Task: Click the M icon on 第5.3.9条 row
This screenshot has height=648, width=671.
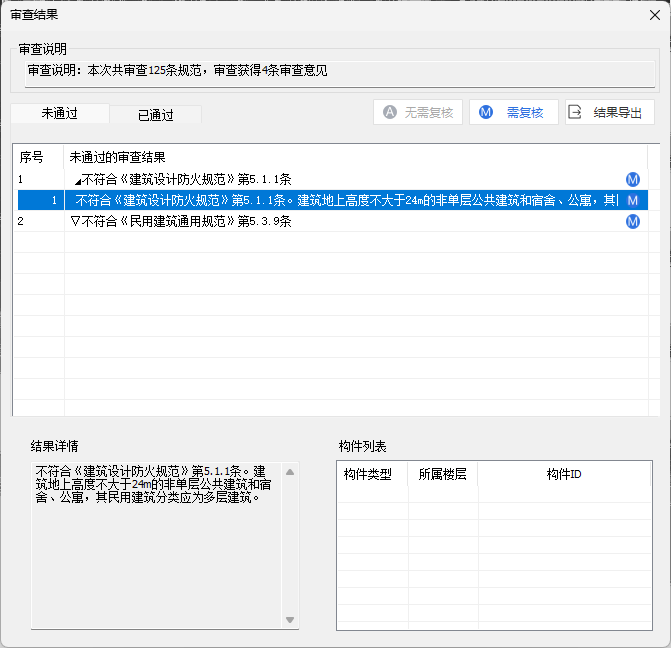Action: pyautogui.click(x=632, y=221)
